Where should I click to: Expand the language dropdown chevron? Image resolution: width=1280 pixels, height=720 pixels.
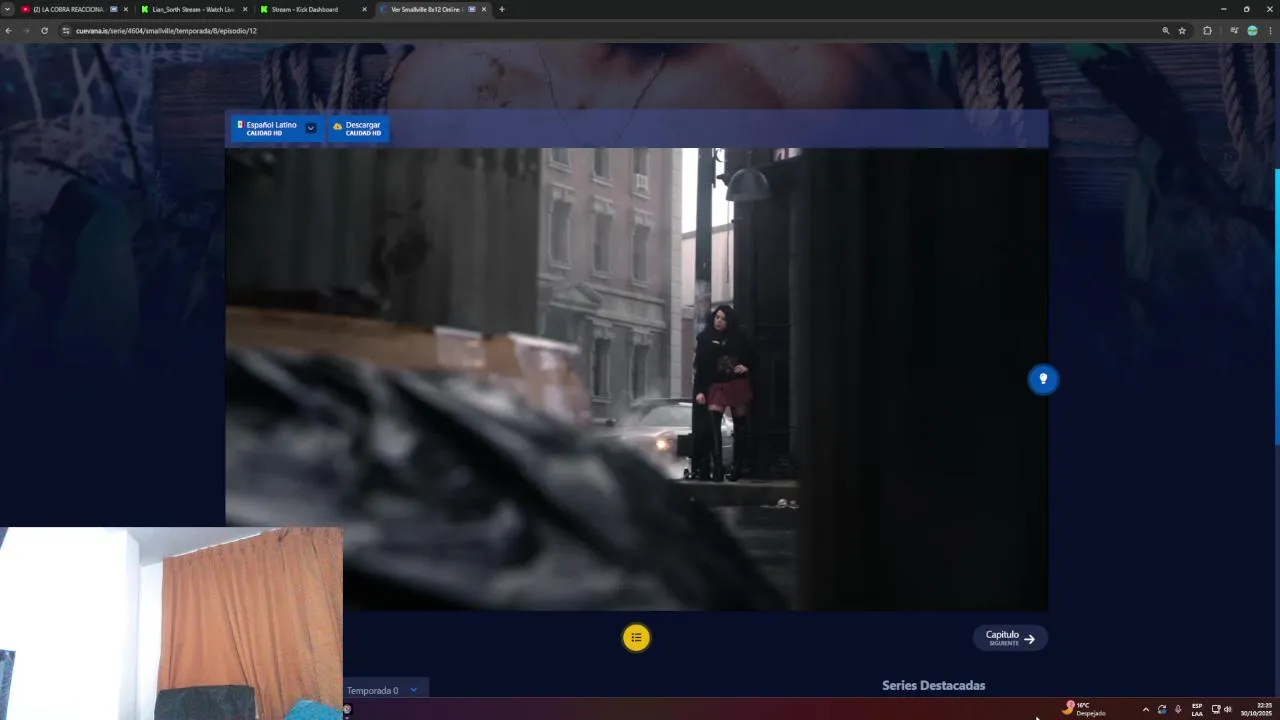311,128
